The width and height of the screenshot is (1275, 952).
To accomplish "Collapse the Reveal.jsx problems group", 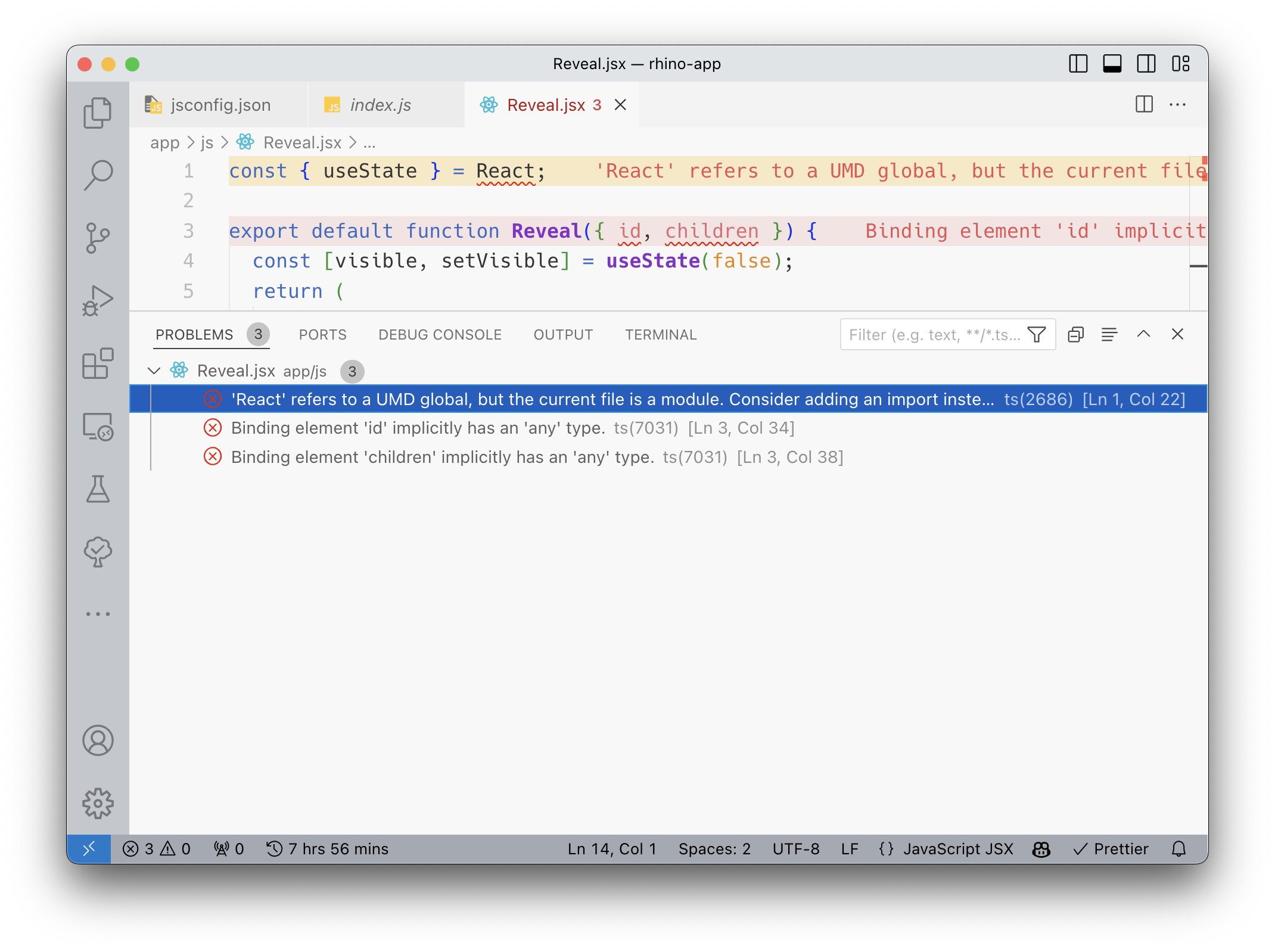I will tap(154, 371).
